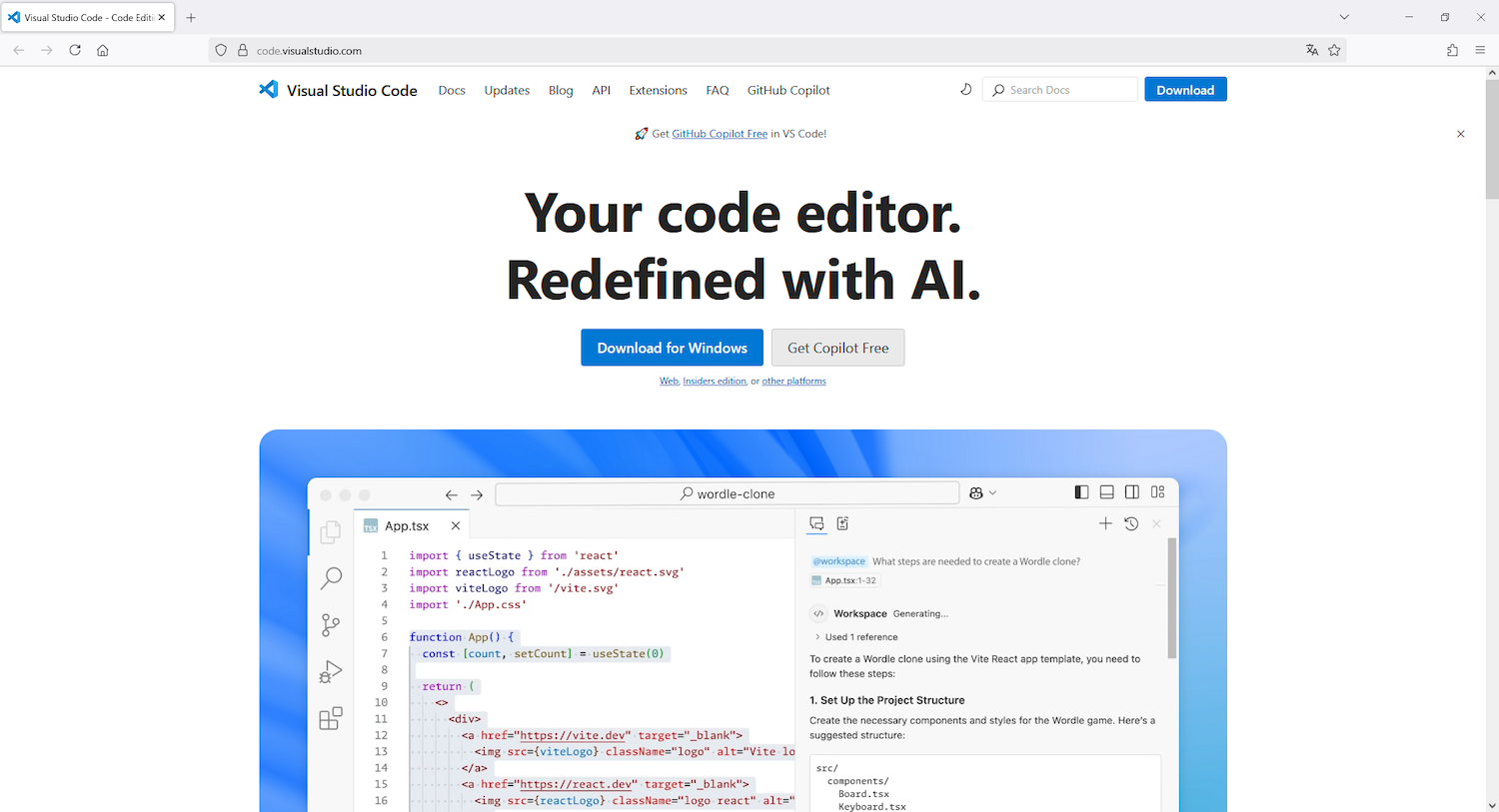1499x812 pixels.
Task: Open the Insiders edition link
Action: pos(715,382)
